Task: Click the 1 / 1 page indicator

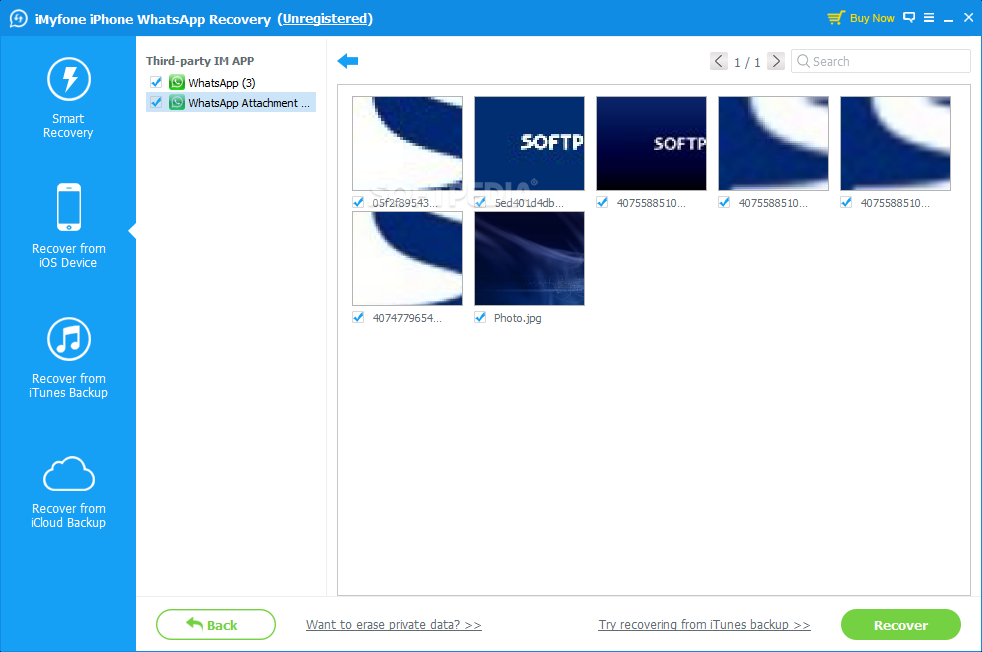Action: (x=747, y=62)
